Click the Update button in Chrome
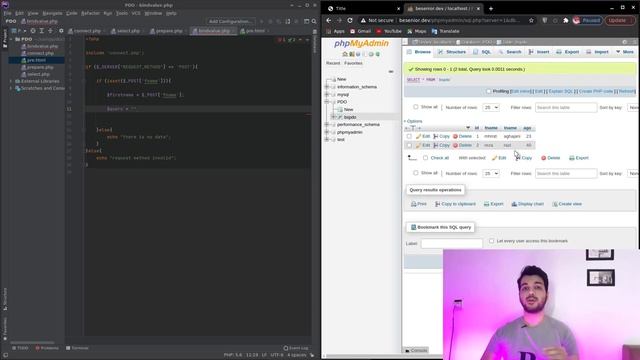Viewport: 640px width, 360px height. click(620, 20)
